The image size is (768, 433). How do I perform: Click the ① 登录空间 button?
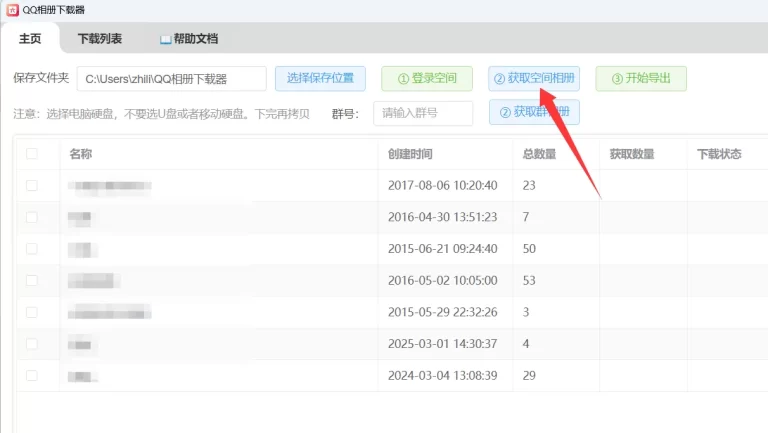(427, 78)
